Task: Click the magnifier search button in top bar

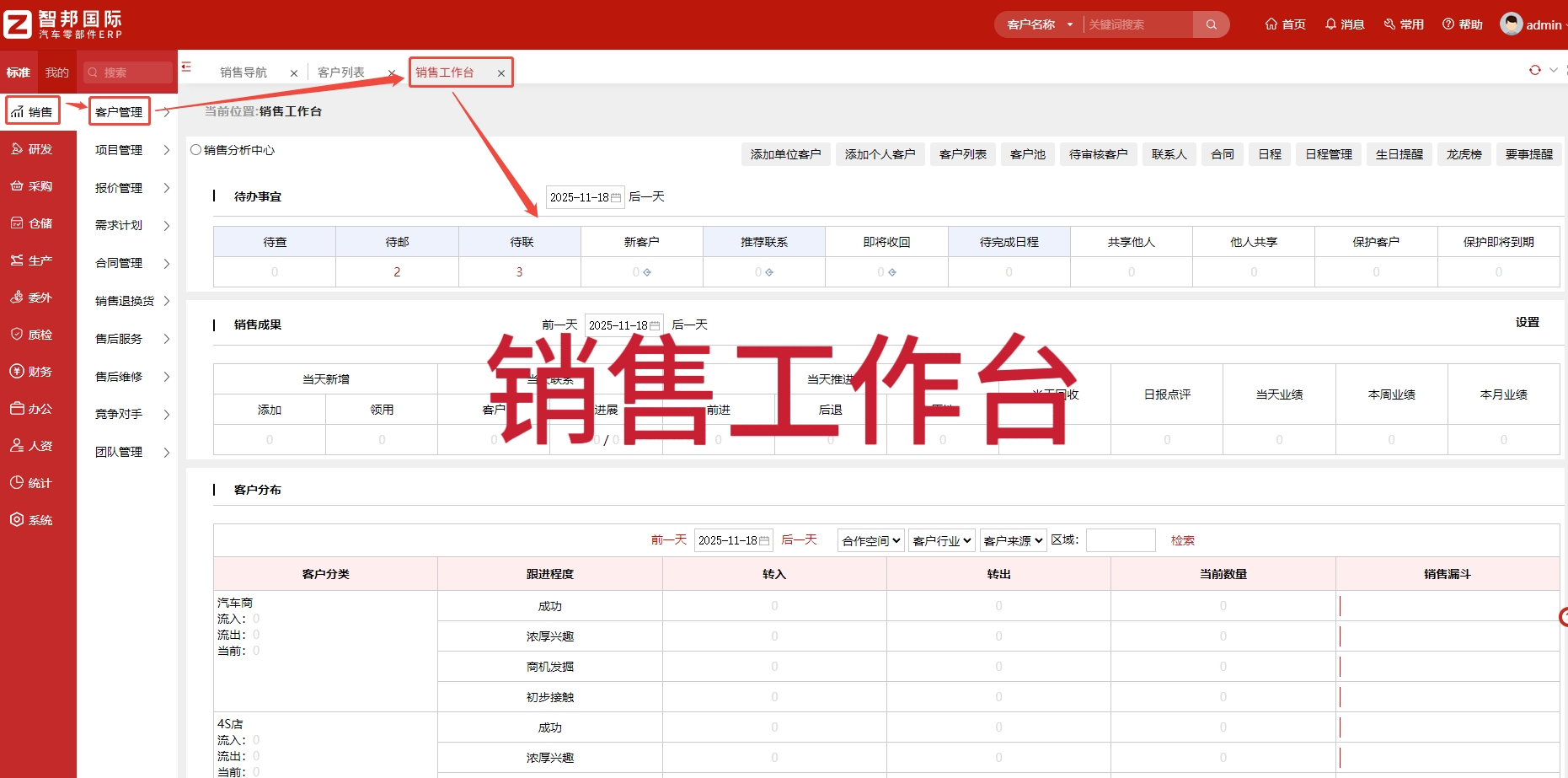Action: point(1211,24)
